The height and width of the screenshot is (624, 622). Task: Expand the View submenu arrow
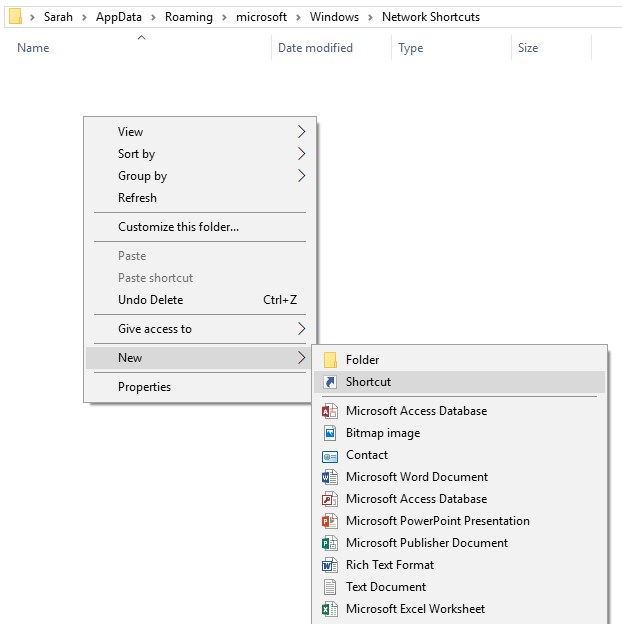(301, 132)
